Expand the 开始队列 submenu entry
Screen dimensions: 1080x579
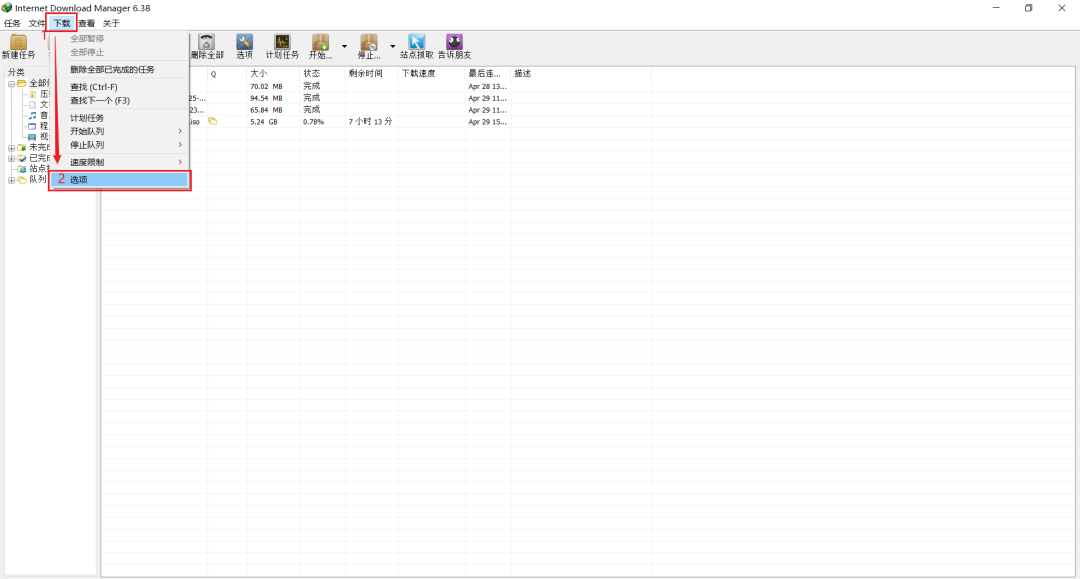tap(125, 131)
